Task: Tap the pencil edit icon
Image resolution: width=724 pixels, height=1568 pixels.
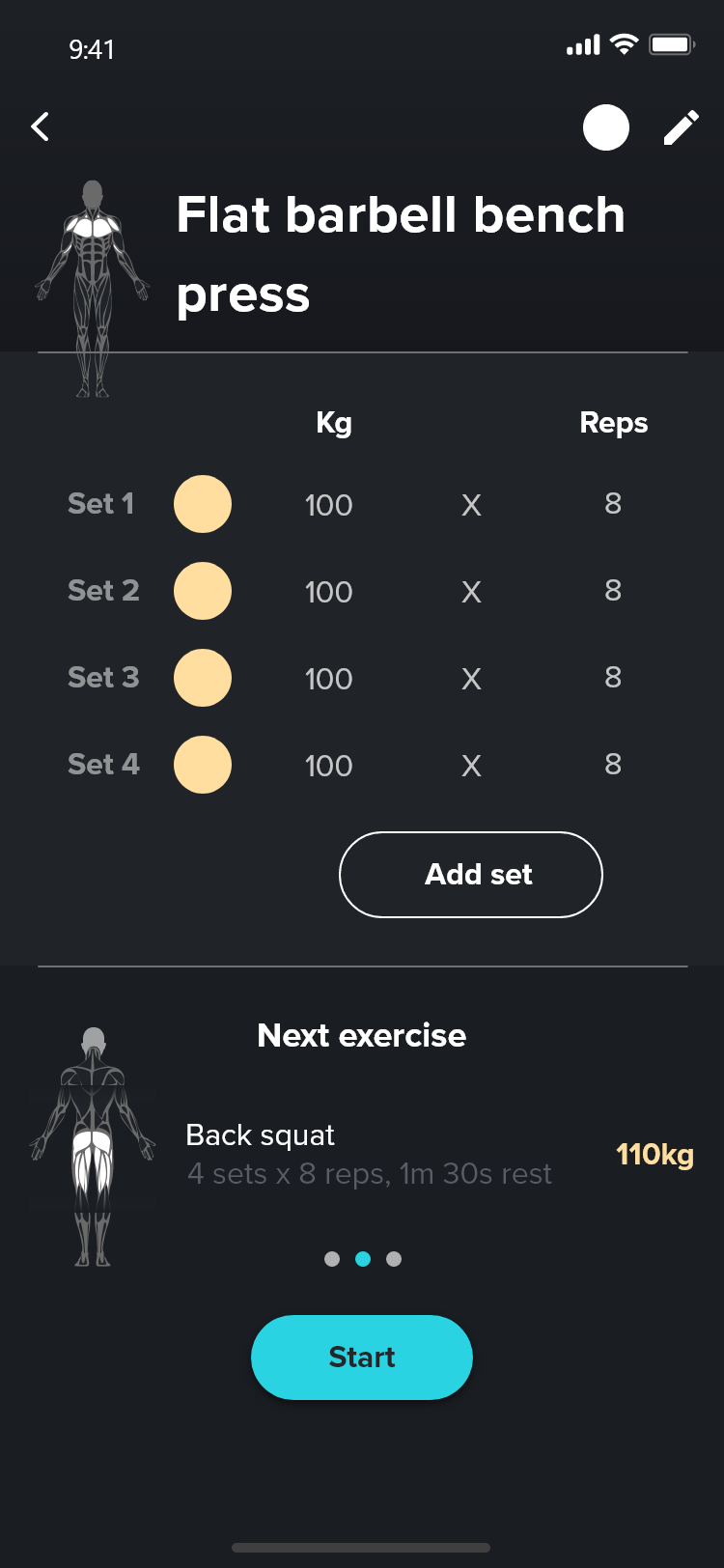Action: (x=681, y=127)
